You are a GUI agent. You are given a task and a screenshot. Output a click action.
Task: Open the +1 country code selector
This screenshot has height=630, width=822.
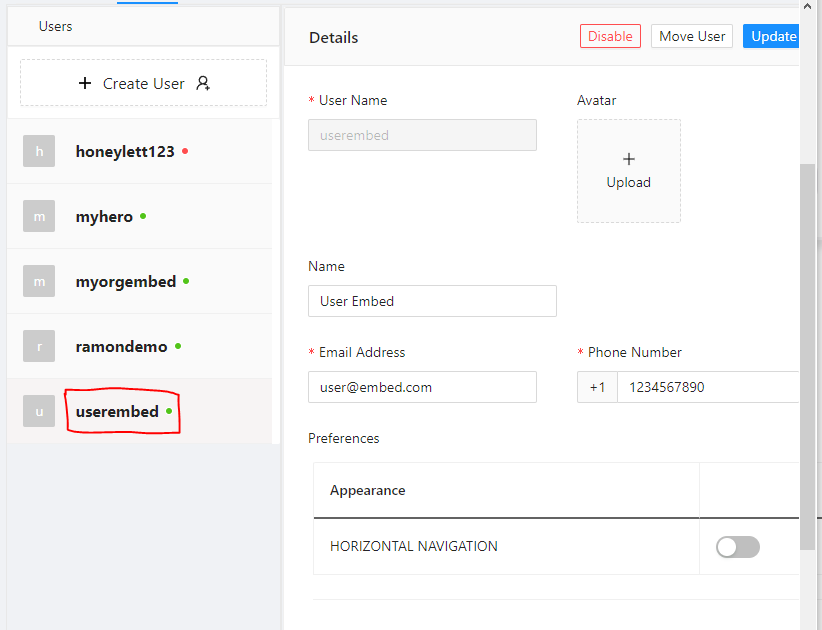[597, 387]
